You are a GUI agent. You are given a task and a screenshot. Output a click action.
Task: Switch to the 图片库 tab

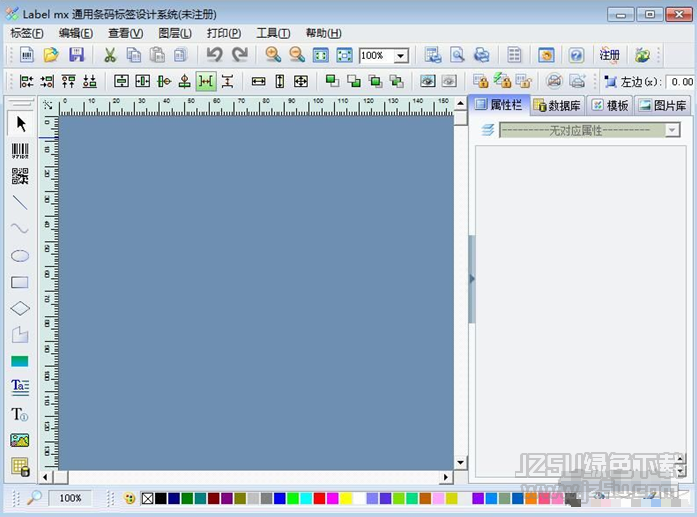(662, 105)
